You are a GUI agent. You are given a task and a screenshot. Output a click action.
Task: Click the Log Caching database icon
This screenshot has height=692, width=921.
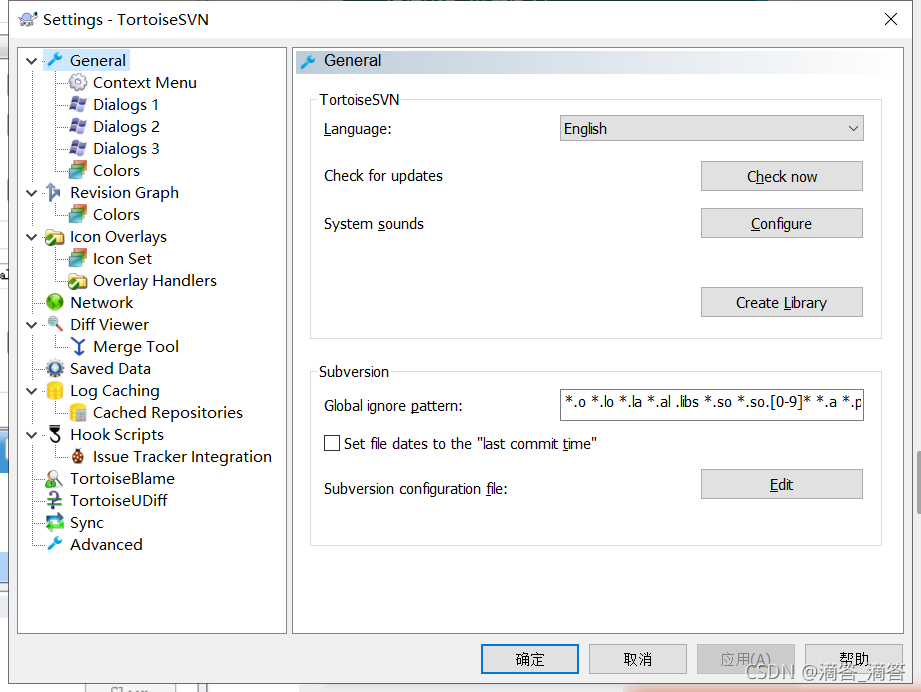point(55,391)
